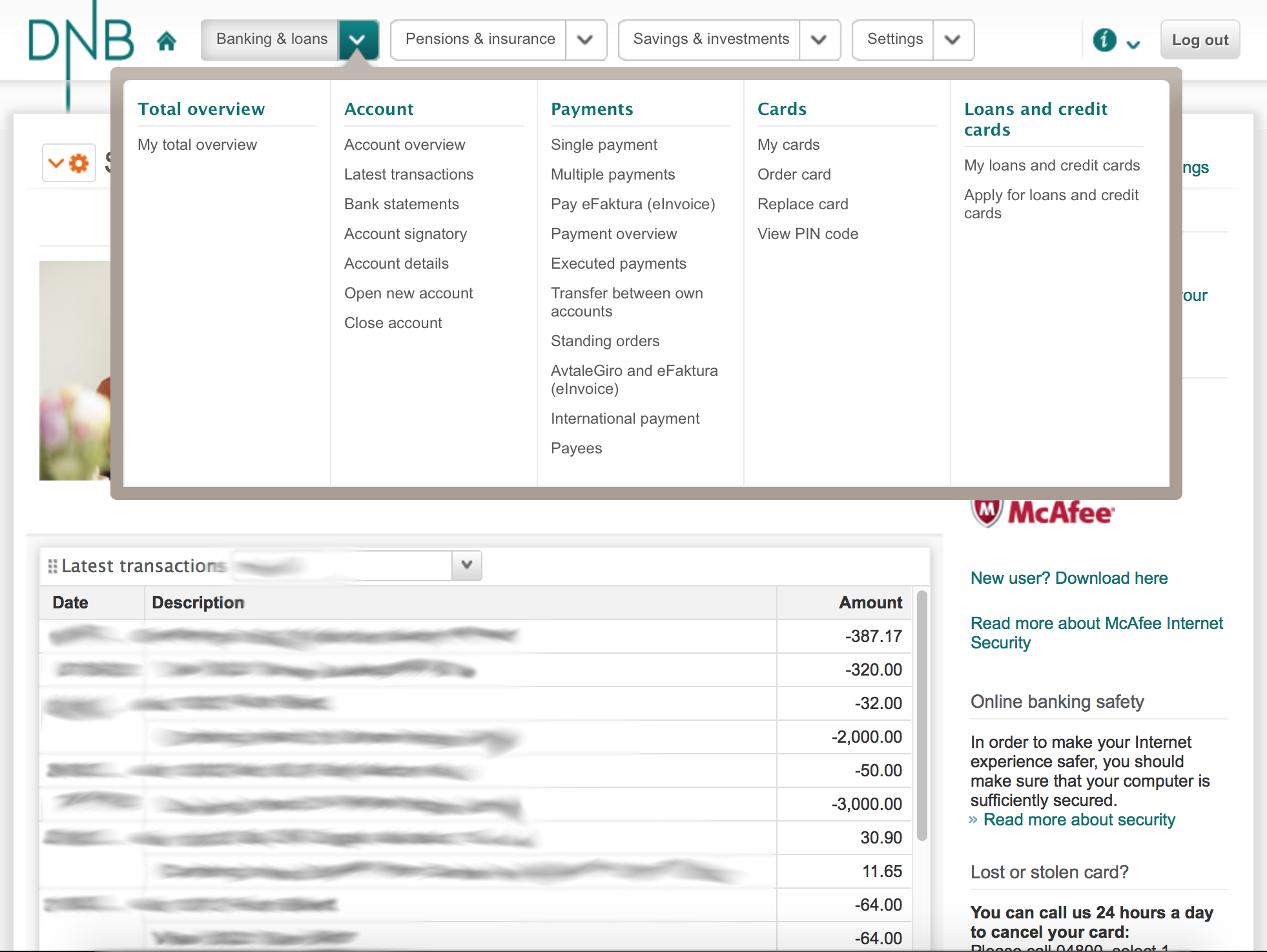Image resolution: width=1267 pixels, height=952 pixels.
Task: Expand the Savings & investments dropdown arrow
Action: (x=819, y=40)
